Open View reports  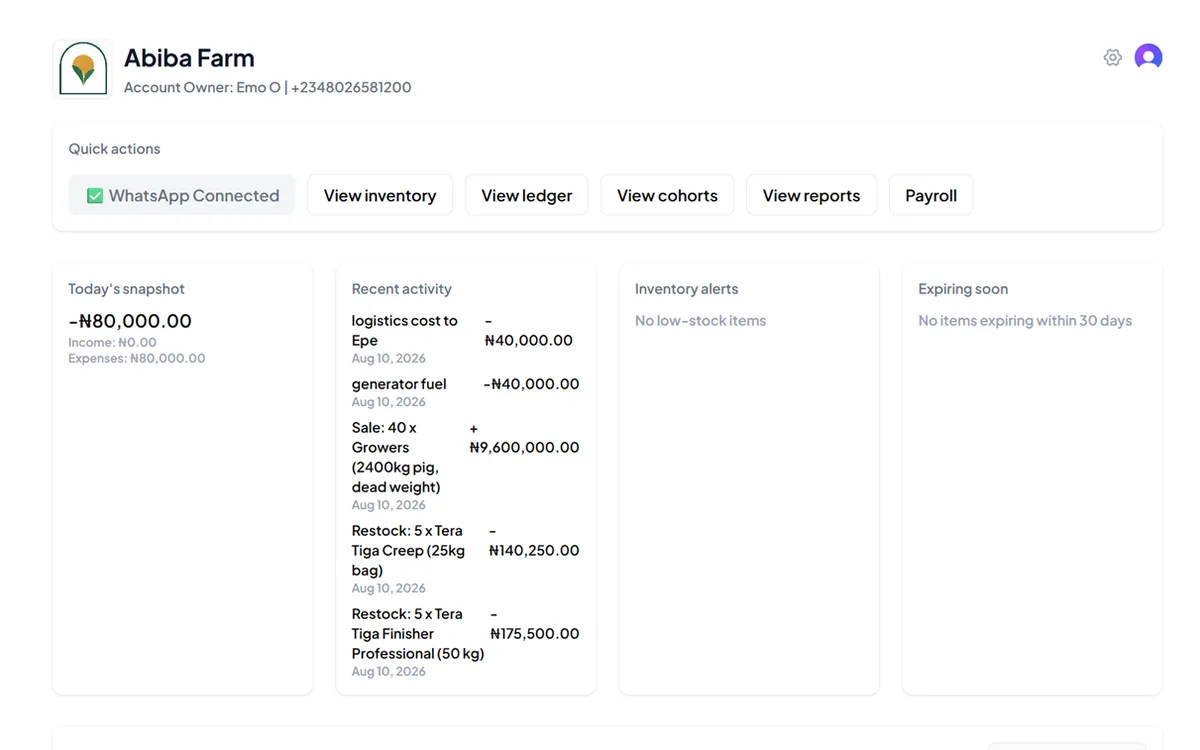[811, 195]
